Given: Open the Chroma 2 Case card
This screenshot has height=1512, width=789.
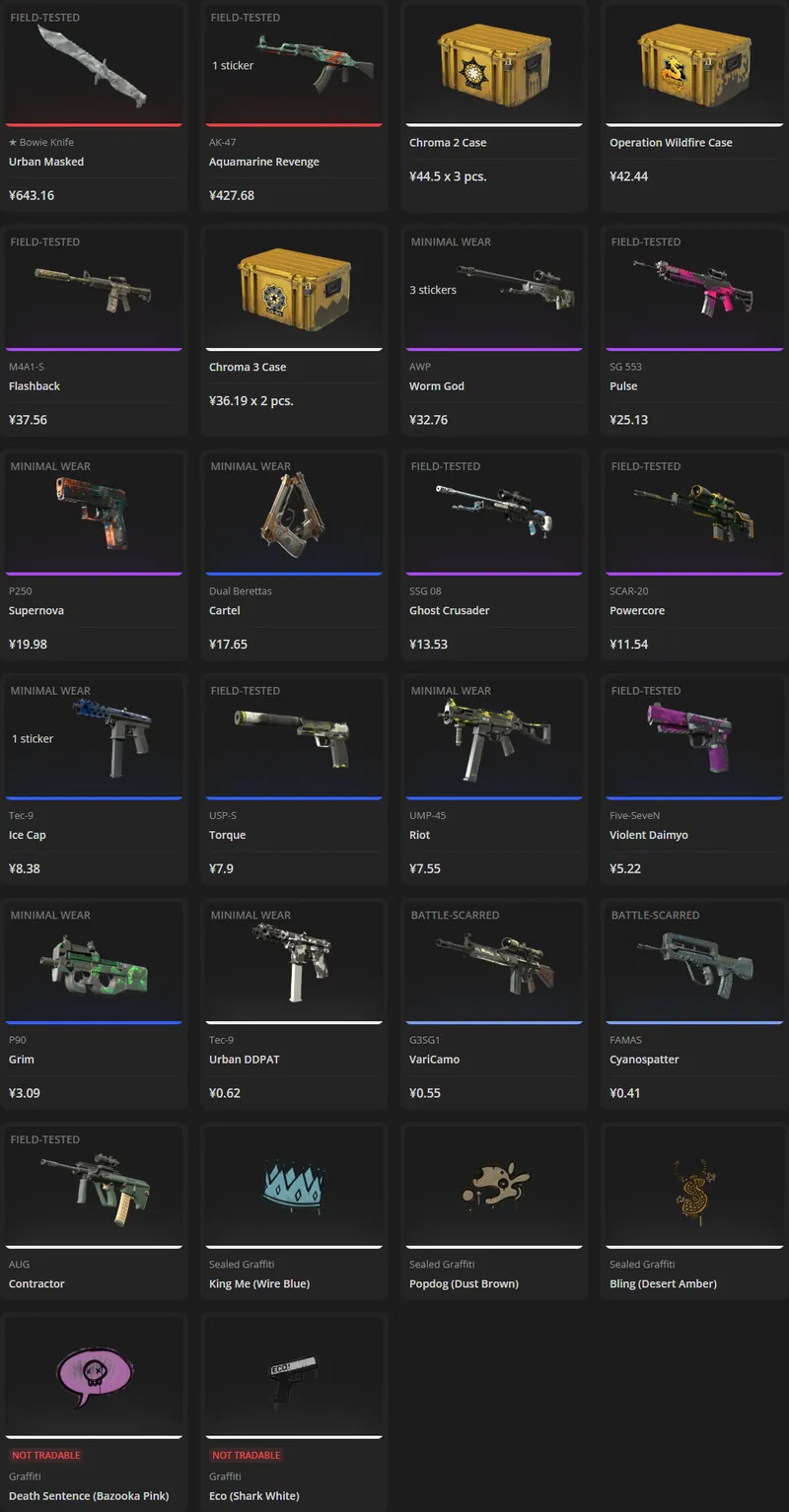Looking at the screenshot, I should [x=494, y=106].
